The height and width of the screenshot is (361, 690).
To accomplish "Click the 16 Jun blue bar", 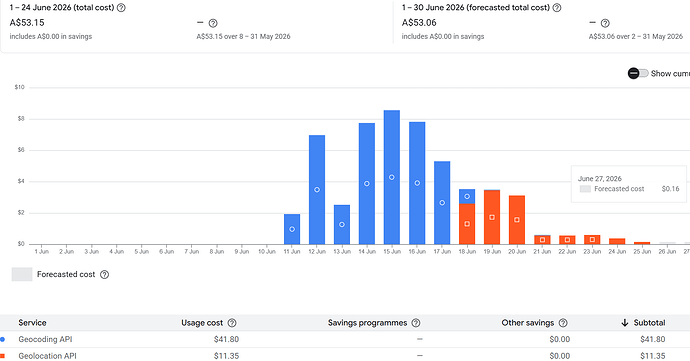I will click(417, 183).
